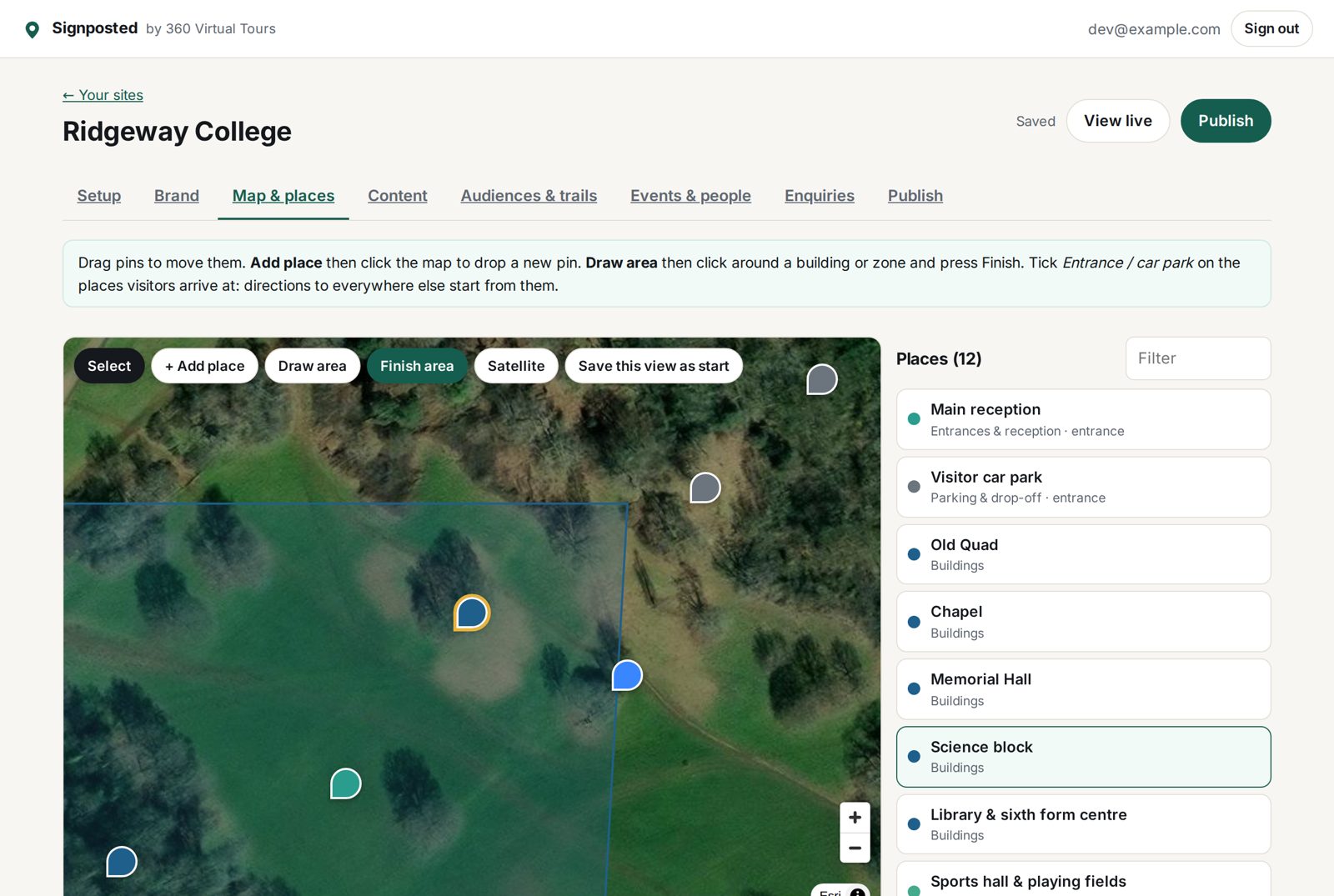Toggle Satellite map view
The width and height of the screenshot is (1334, 896).
tap(516, 366)
